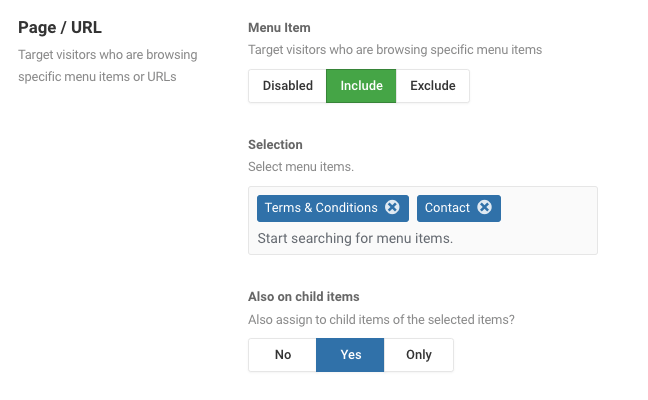Image resolution: width=648 pixels, height=400 pixels.
Task: Switch Menu Item targeting to Exclude
Action: point(433,86)
